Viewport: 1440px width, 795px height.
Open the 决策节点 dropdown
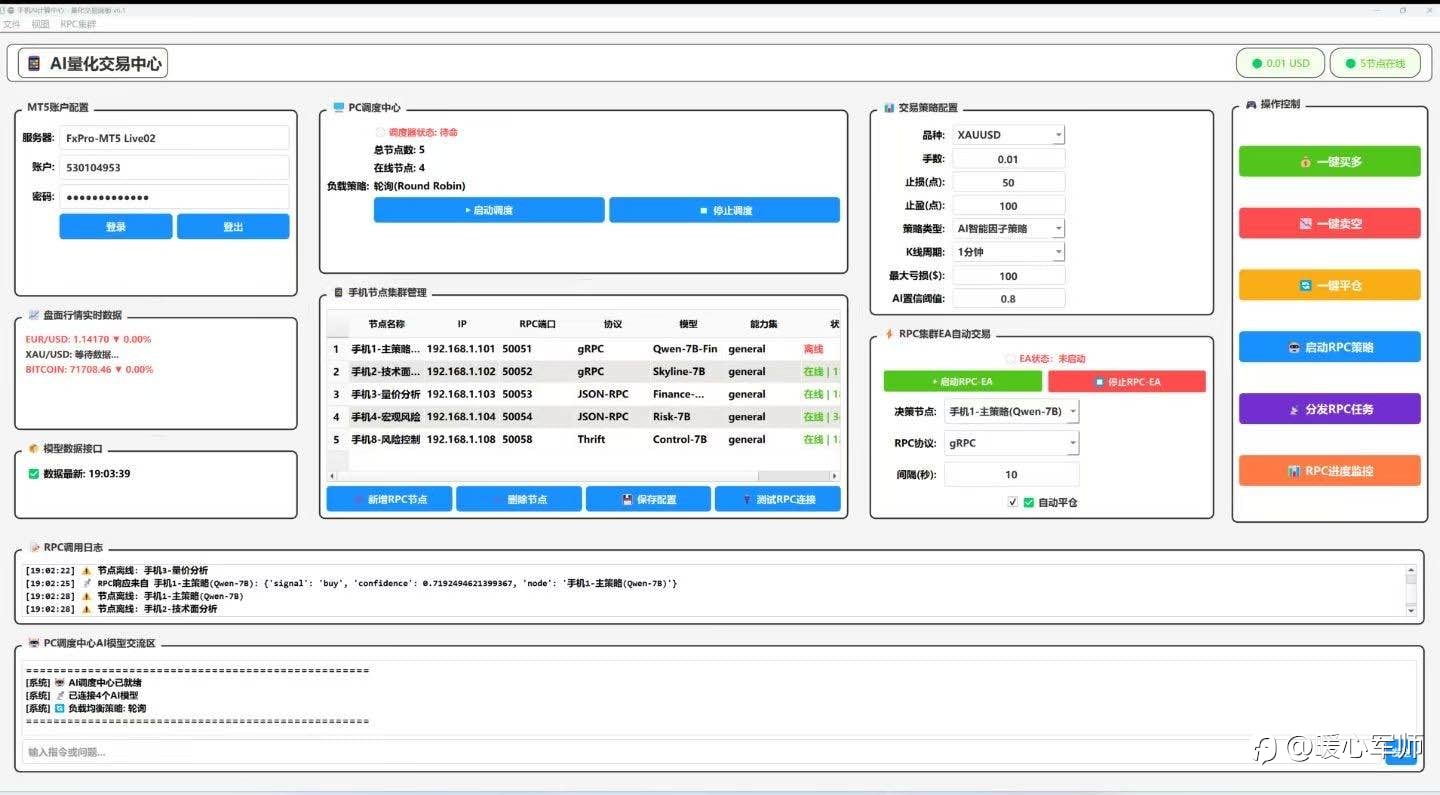[1012, 411]
